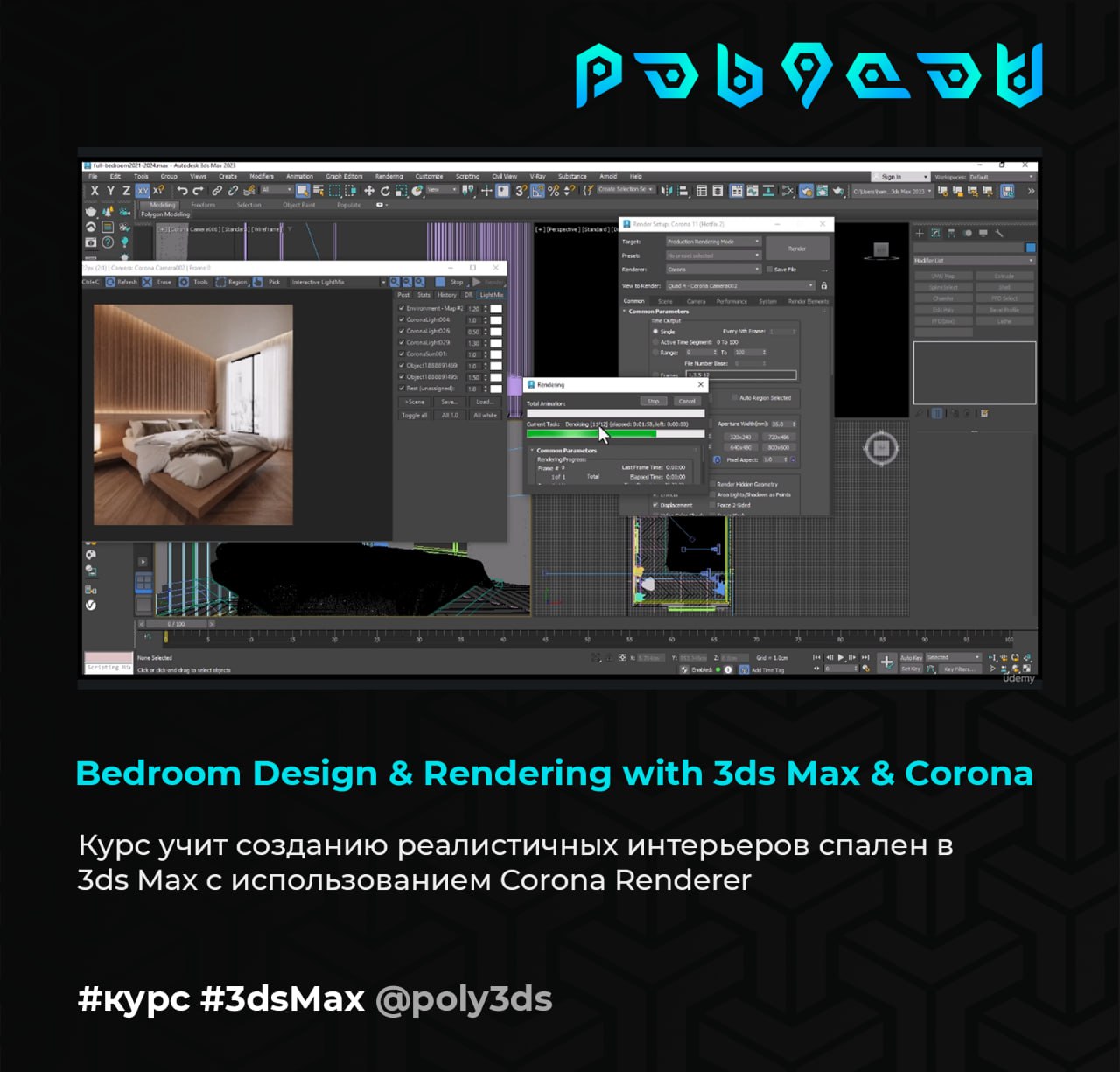This screenshot has height=1072, width=1120.
Task: Click zoom-in magnifier in Corona frame buffer
Action: 395,283
